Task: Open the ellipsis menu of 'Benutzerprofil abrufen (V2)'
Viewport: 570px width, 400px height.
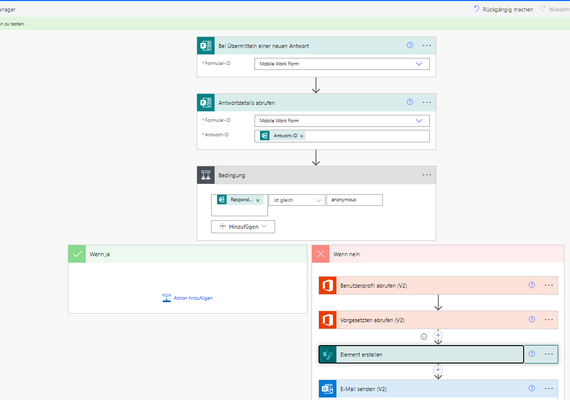Action: [549, 285]
